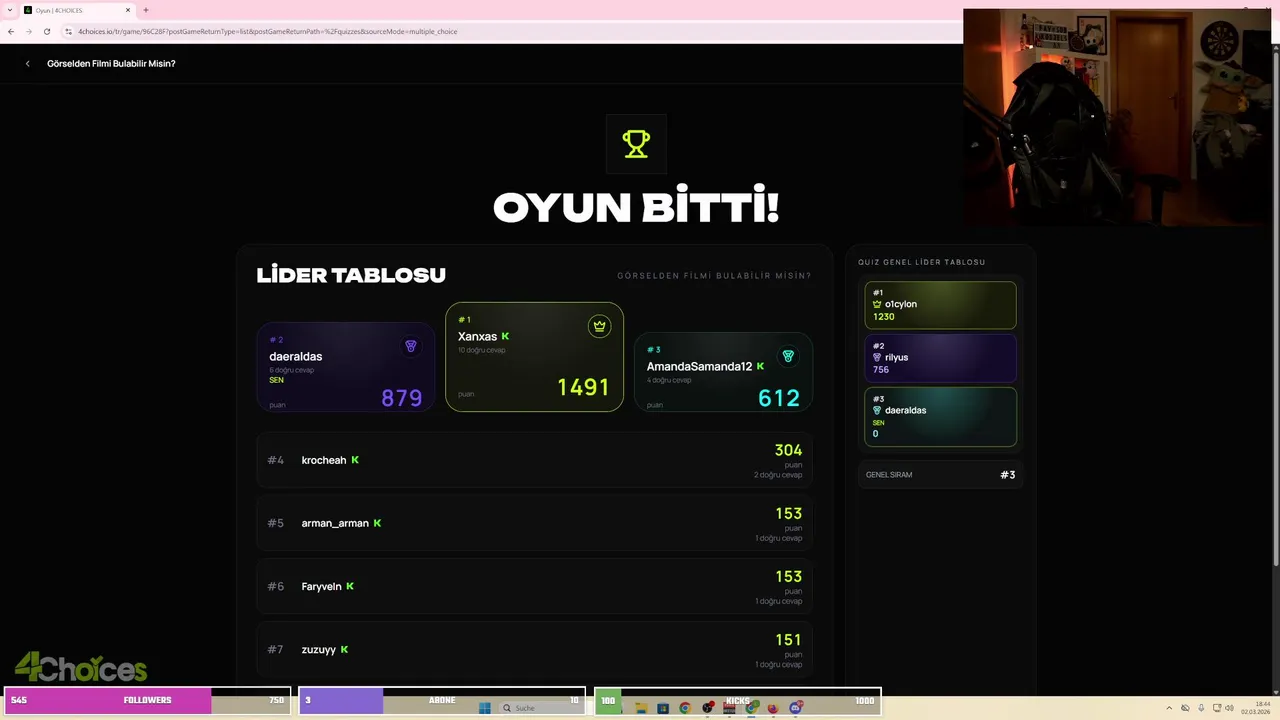Click the GENEL SIRAM #3 rank row
The width and height of the screenshot is (1280, 720).
(940, 475)
